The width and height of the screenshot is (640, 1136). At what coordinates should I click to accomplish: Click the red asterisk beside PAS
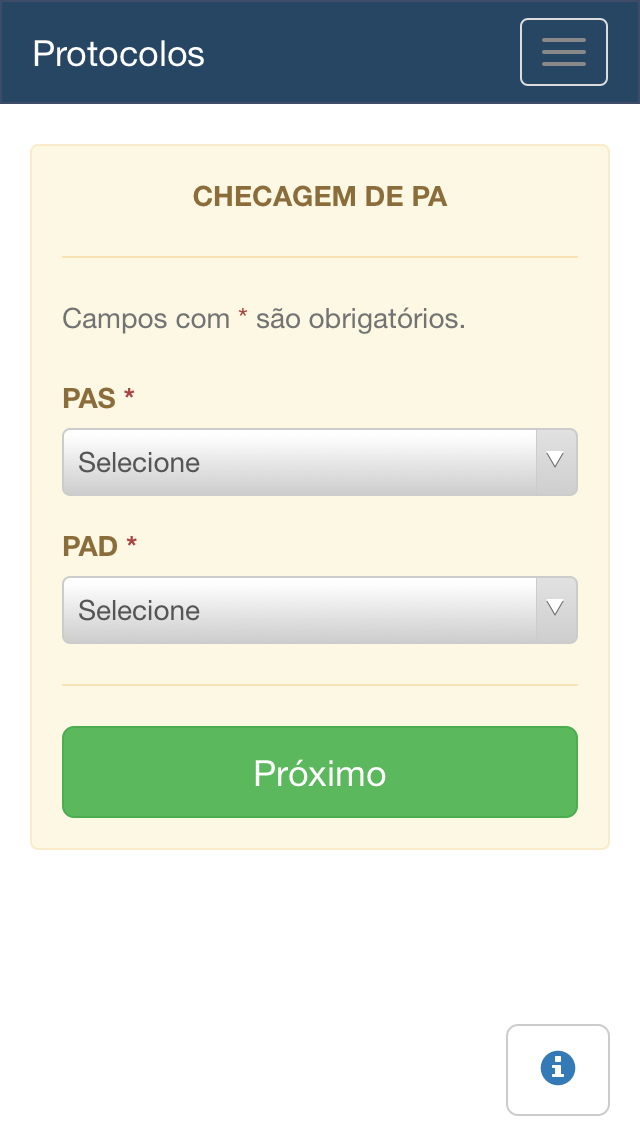point(129,396)
